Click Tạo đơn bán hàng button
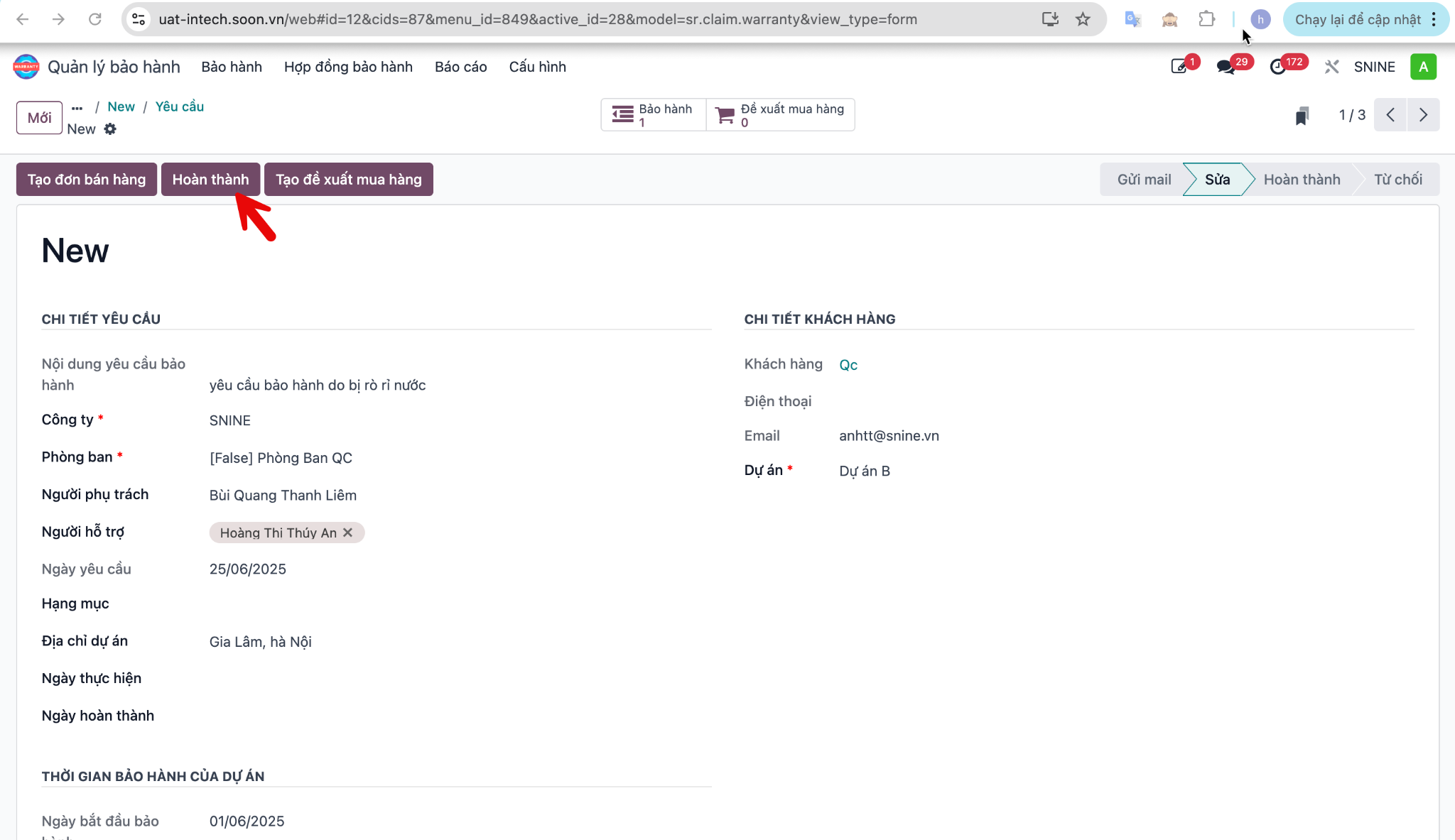 click(x=87, y=180)
